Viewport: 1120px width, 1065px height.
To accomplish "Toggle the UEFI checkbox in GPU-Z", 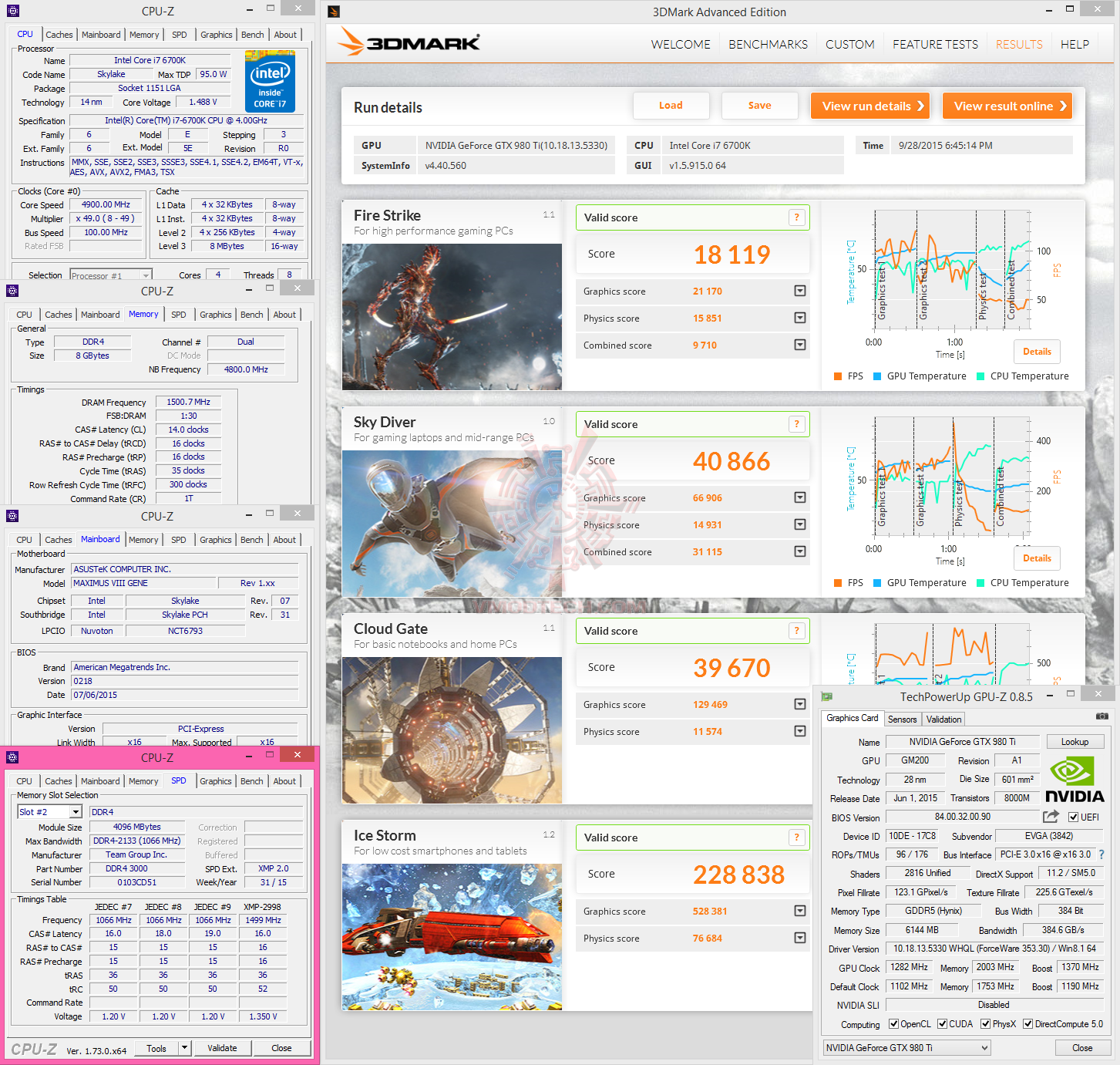I will (x=1073, y=817).
